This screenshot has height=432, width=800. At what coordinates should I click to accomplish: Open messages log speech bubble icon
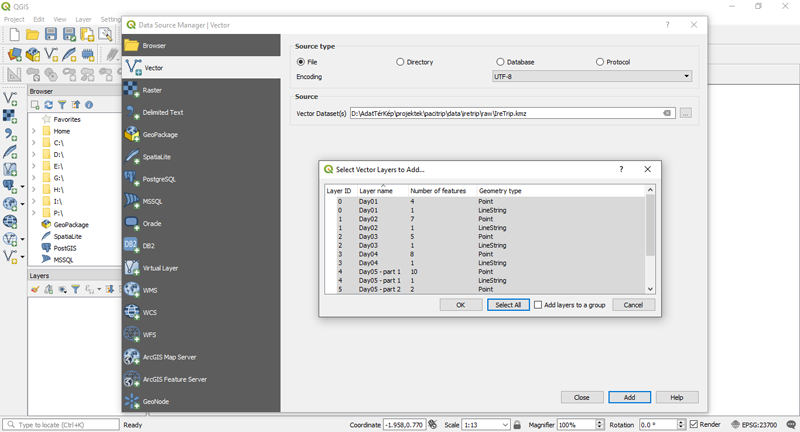[x=791, y=424]
